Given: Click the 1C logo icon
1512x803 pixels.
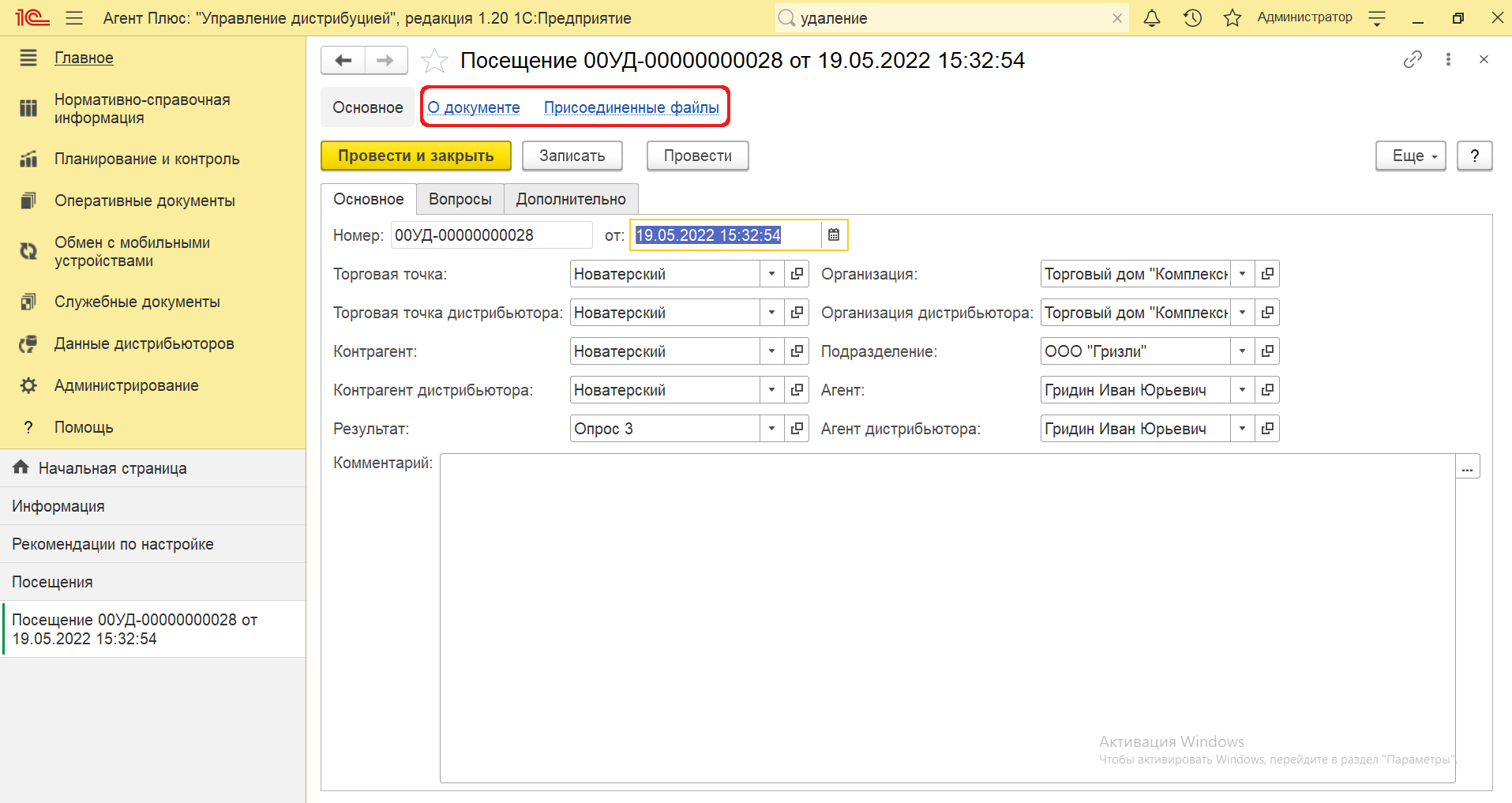Looking at the screenshot, I should click(32, 17).
